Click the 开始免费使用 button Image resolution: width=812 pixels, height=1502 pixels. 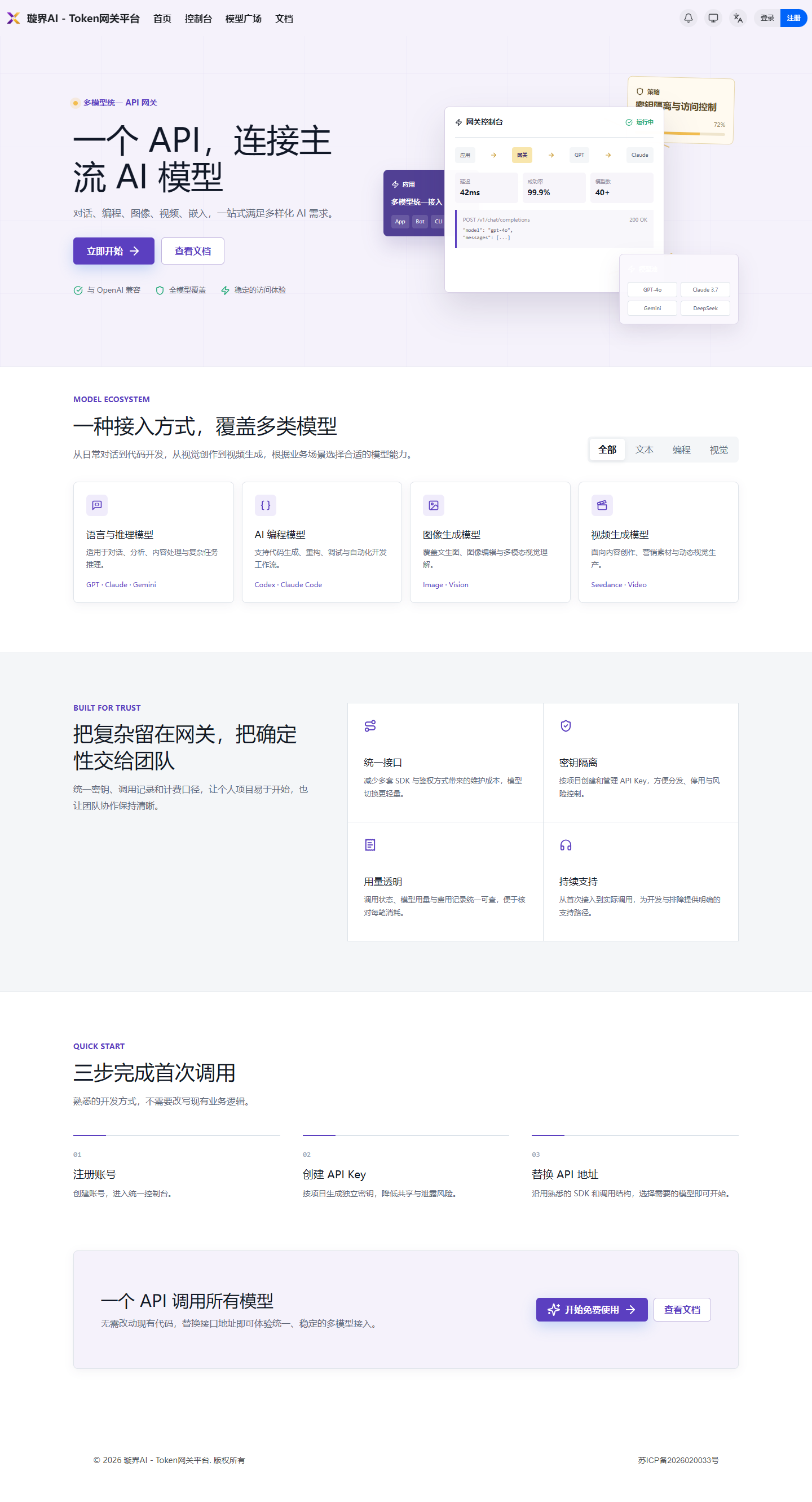point(592,1310)
